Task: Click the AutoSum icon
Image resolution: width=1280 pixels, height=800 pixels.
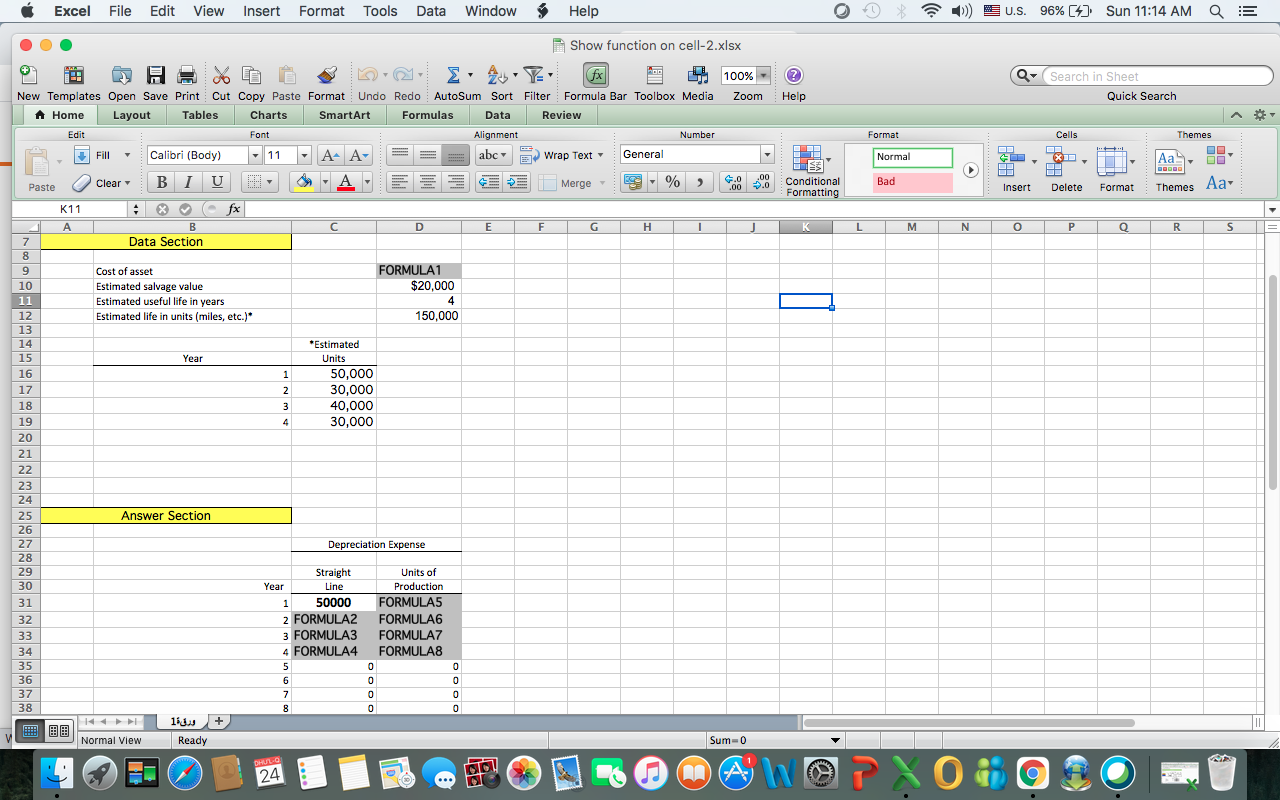Action: [x=453, y=75]
